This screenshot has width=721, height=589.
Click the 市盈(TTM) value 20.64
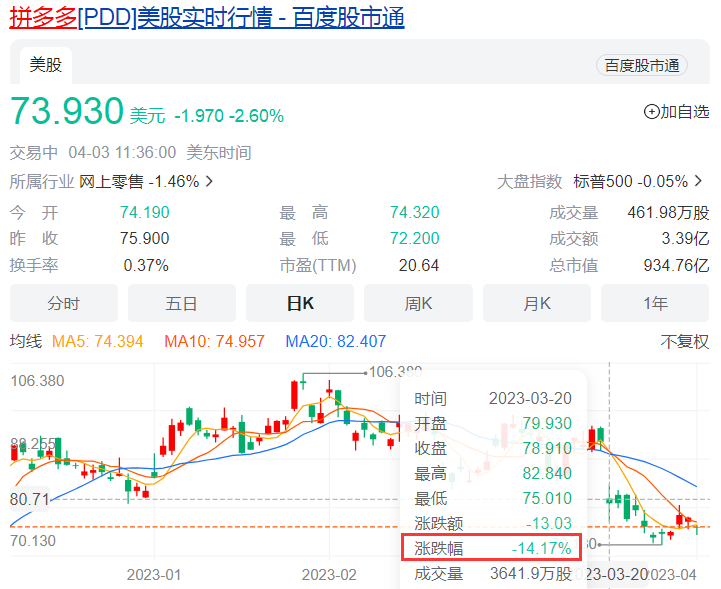pyautogui.click(x=419, y=265)
